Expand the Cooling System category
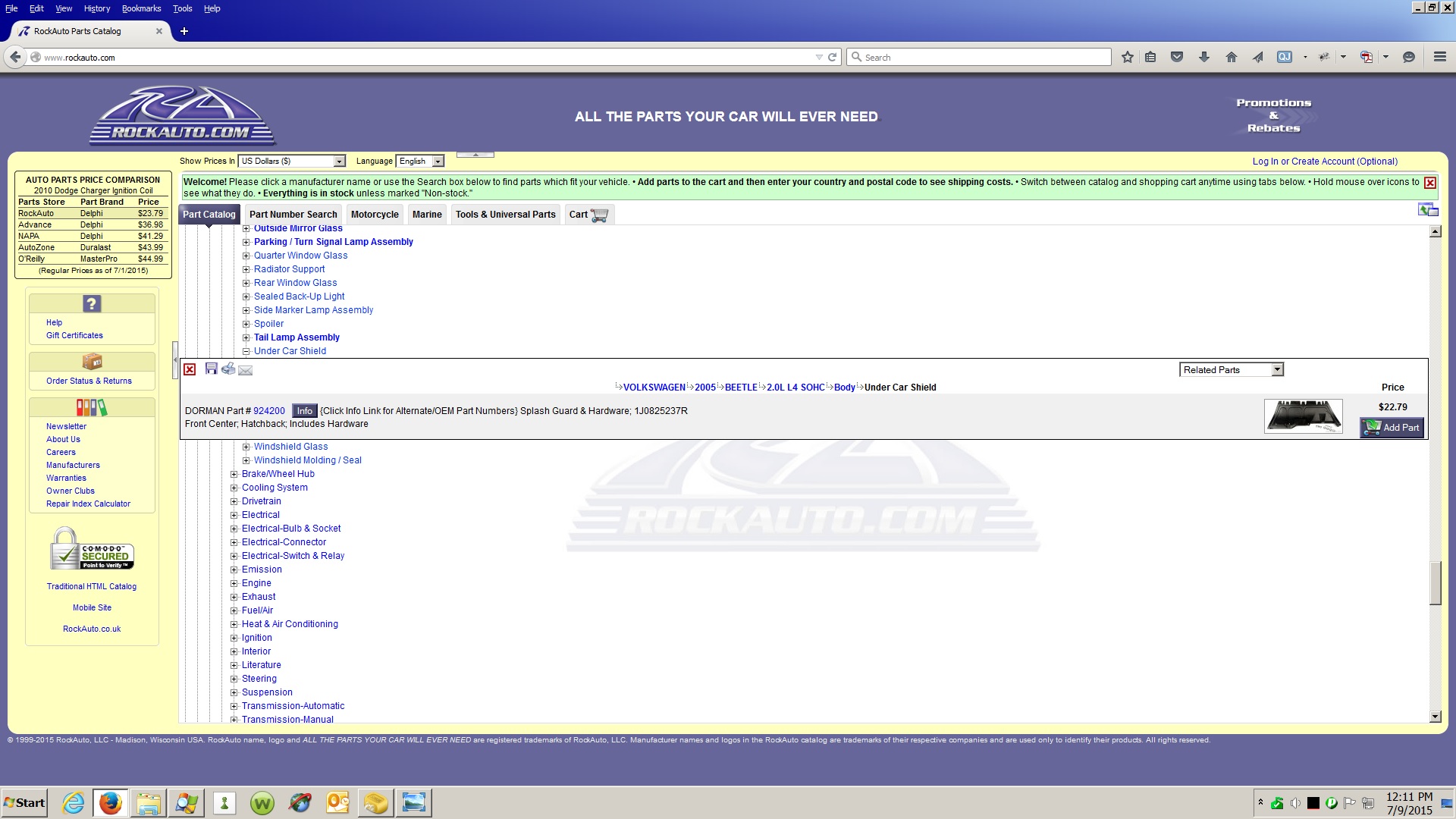Screen dimensions: 1456x819 (x=234, y=488)
